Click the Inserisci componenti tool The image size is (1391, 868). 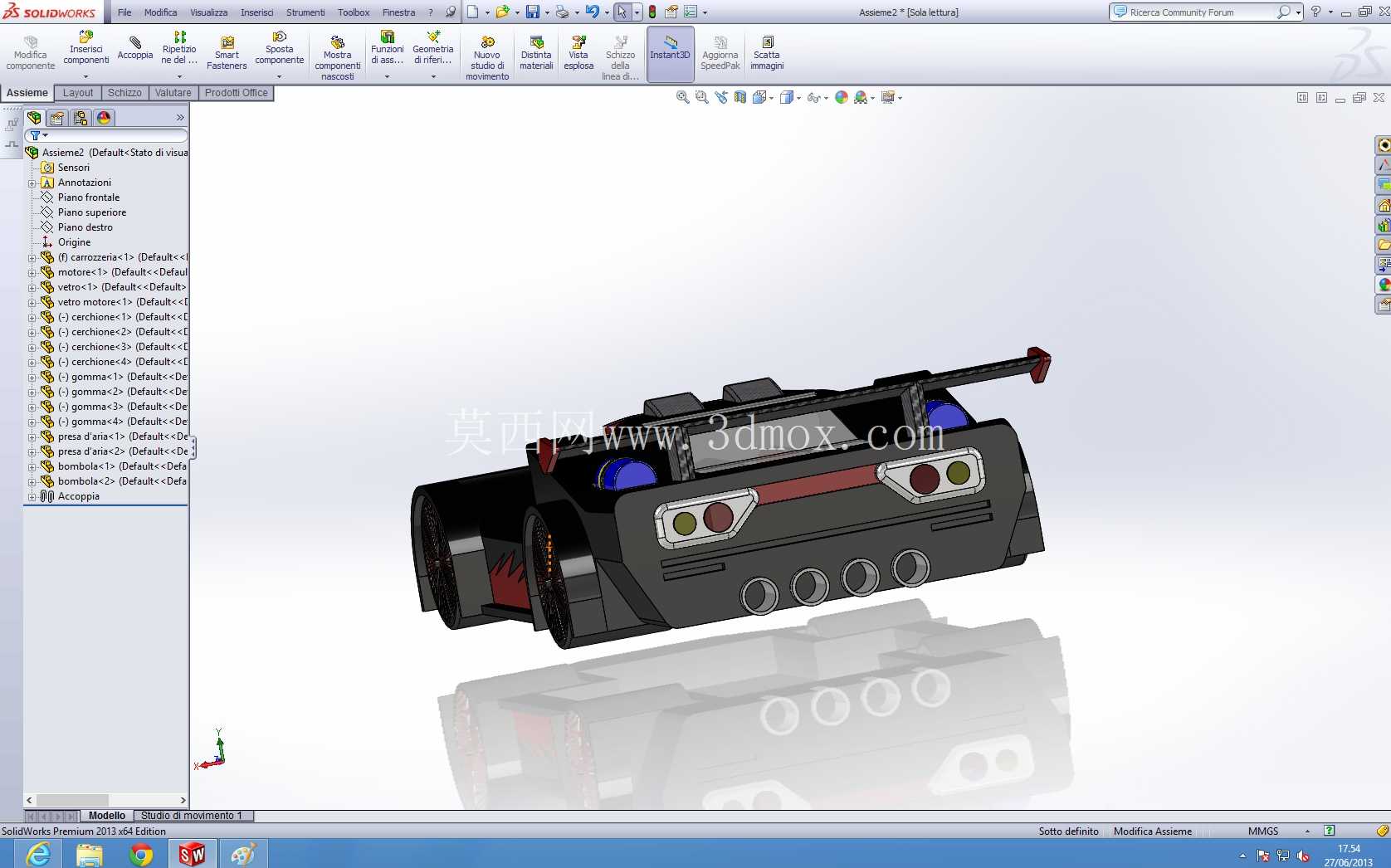pos(86,48)
